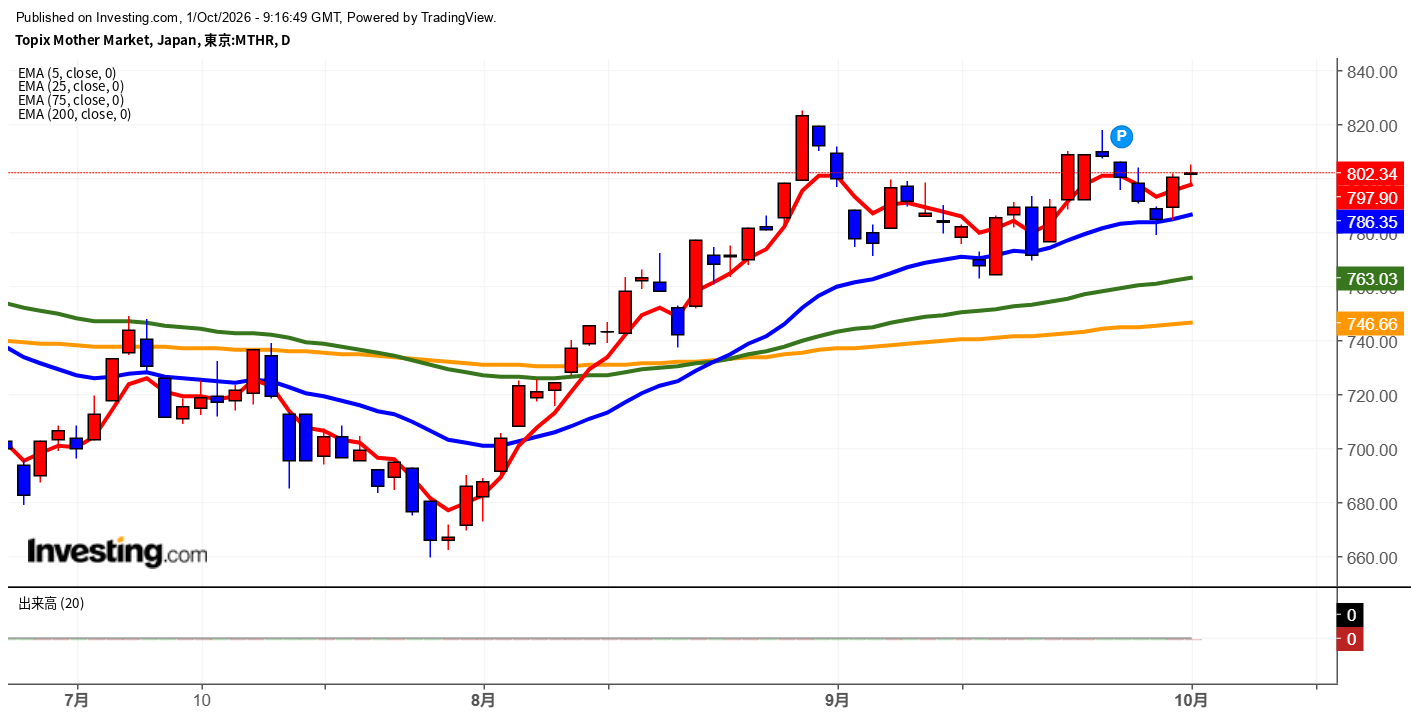This screenshot has height=717, width=1411.
Task: Click the 9月 label on the time axis
Action: 837,700
